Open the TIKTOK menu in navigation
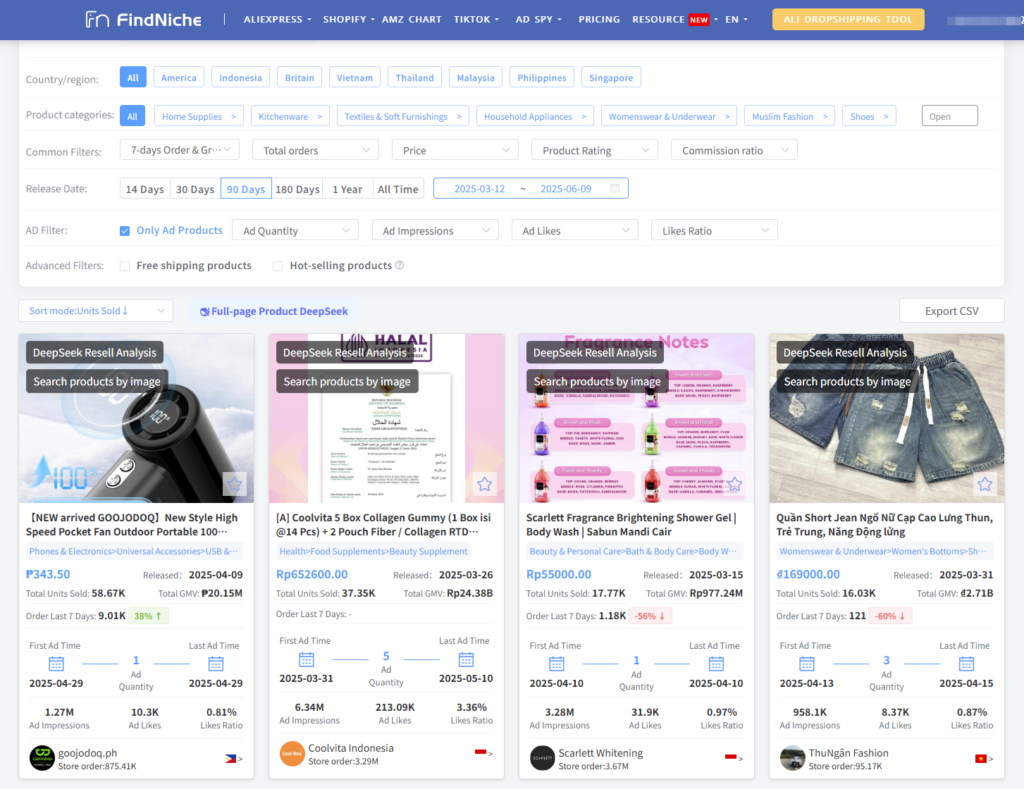1024x789 pixels. [477, 19]
